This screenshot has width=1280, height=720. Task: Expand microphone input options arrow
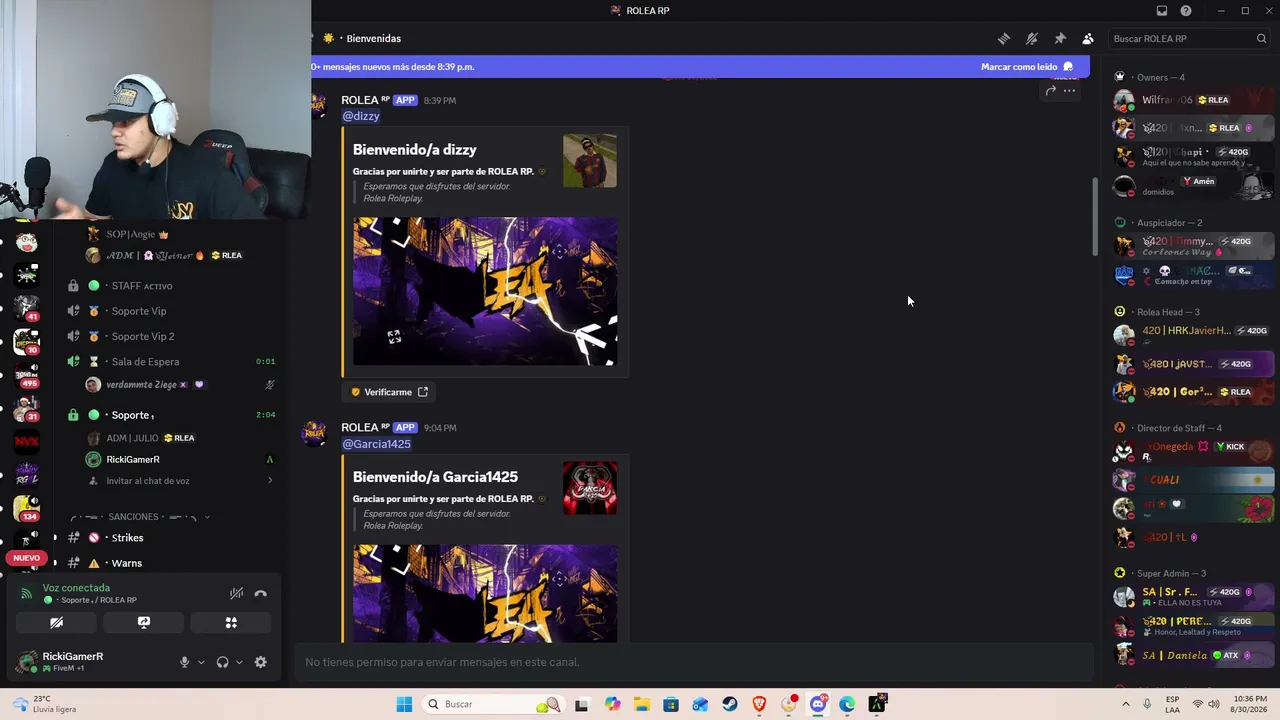tap(201, 662)
